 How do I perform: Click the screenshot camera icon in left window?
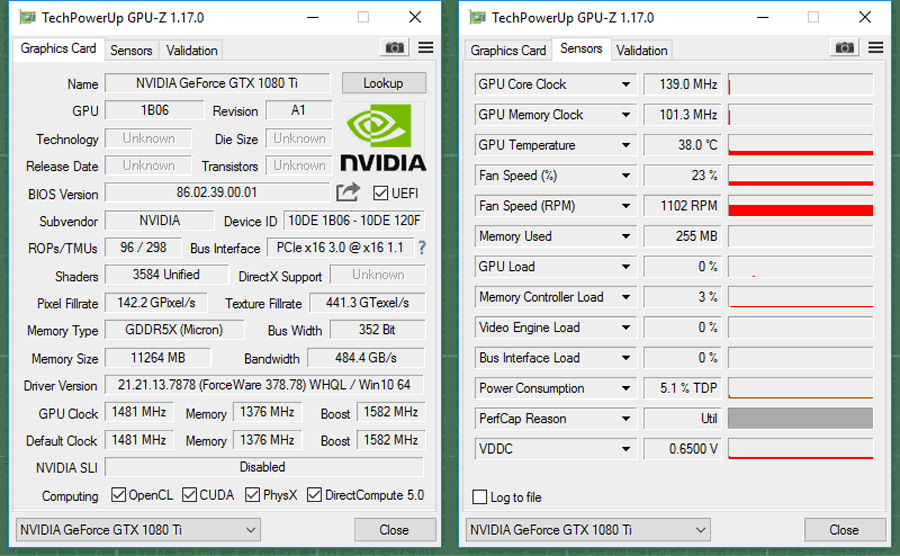[395, 48]
